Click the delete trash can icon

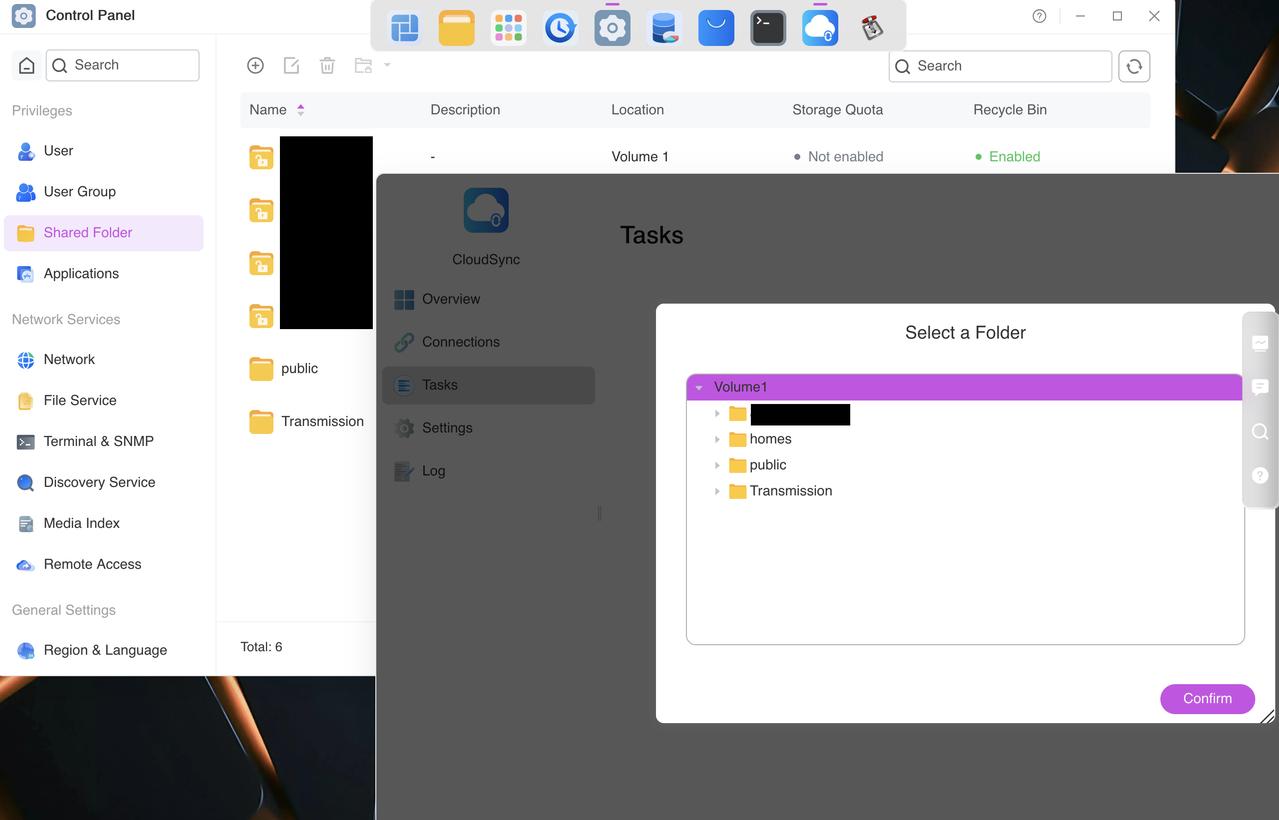pos(327,65)
